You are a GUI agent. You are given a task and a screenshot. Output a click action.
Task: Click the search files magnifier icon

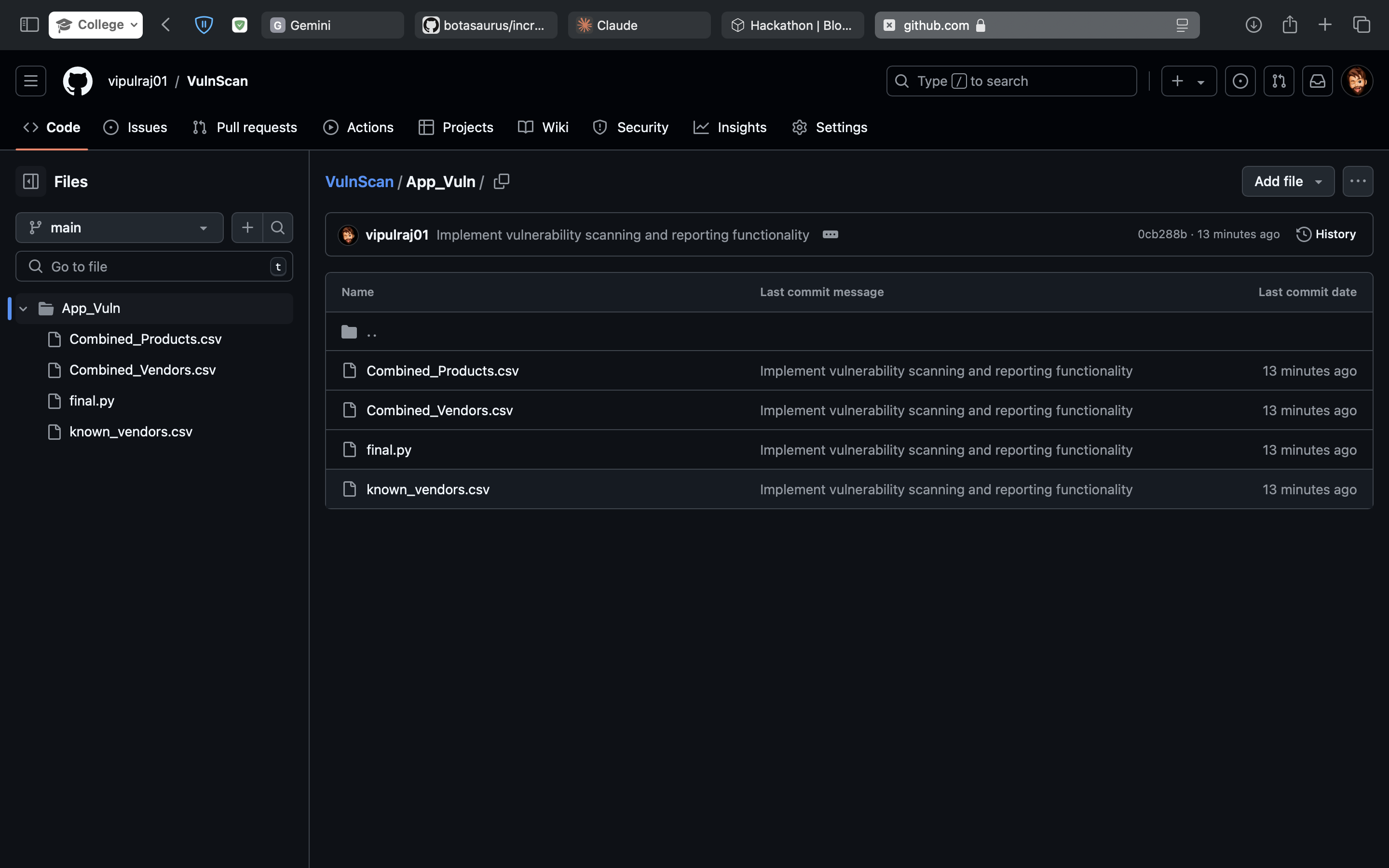278,228
